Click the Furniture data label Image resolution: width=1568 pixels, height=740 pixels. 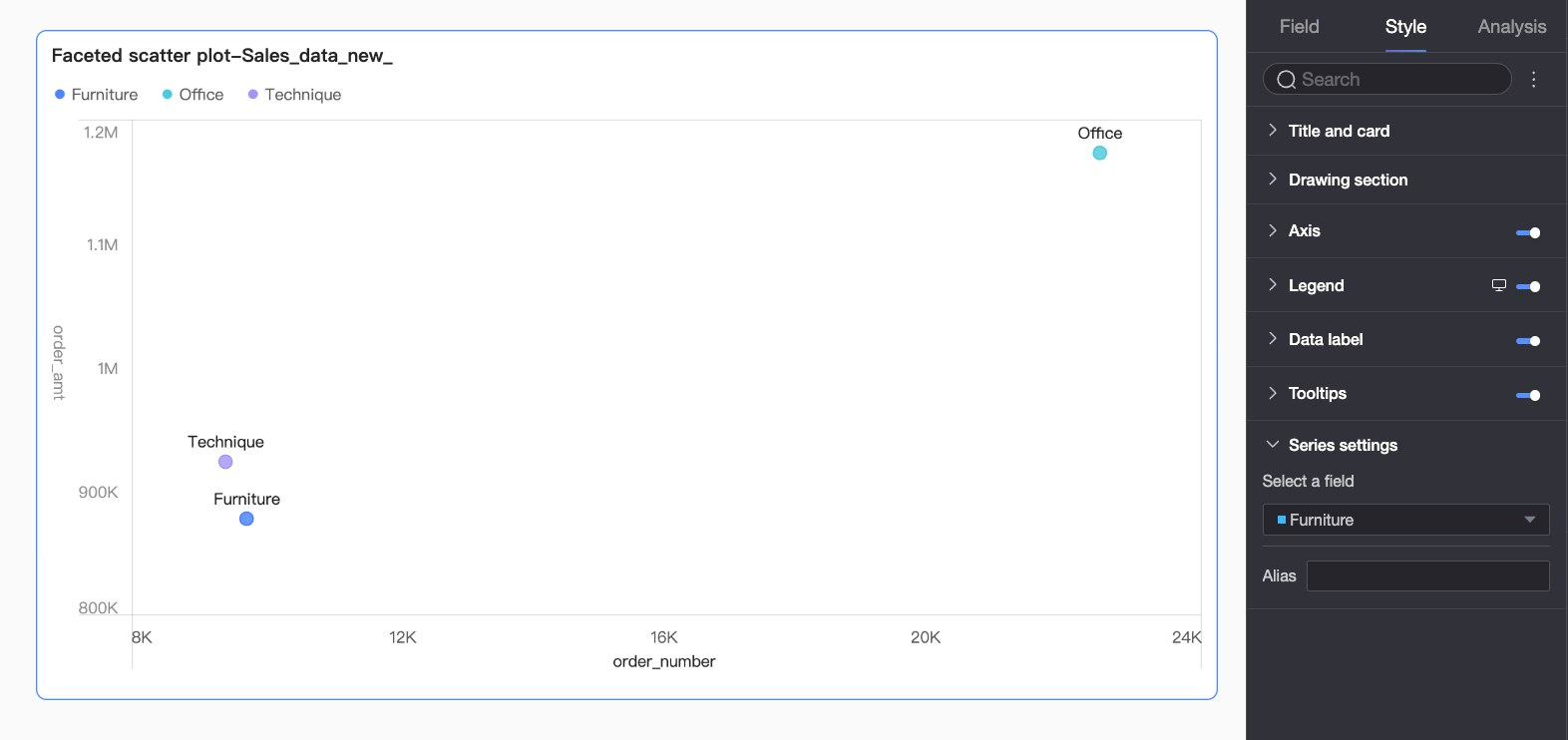tap(246, 499)
